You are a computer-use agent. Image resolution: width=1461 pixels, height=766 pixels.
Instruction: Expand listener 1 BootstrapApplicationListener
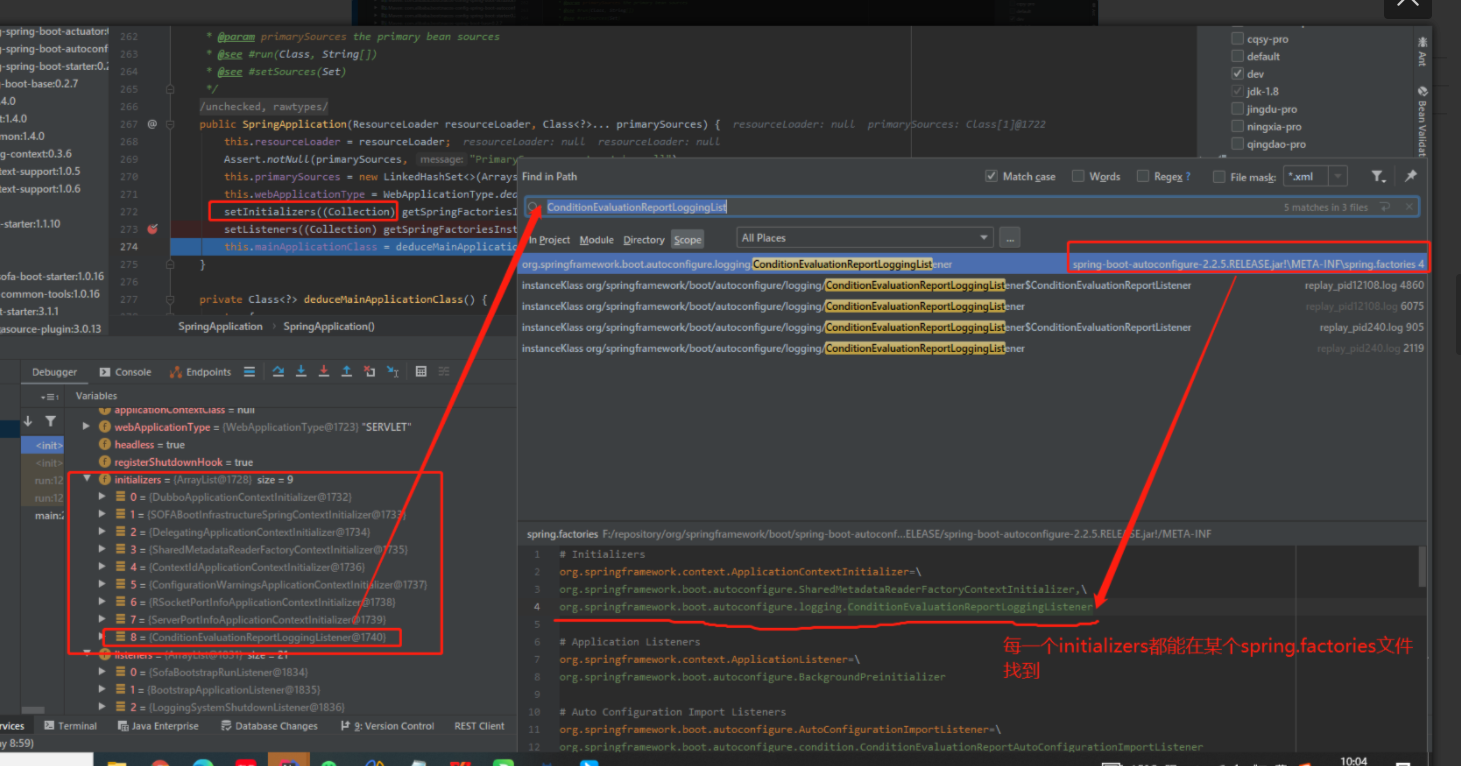click(102, 689)
